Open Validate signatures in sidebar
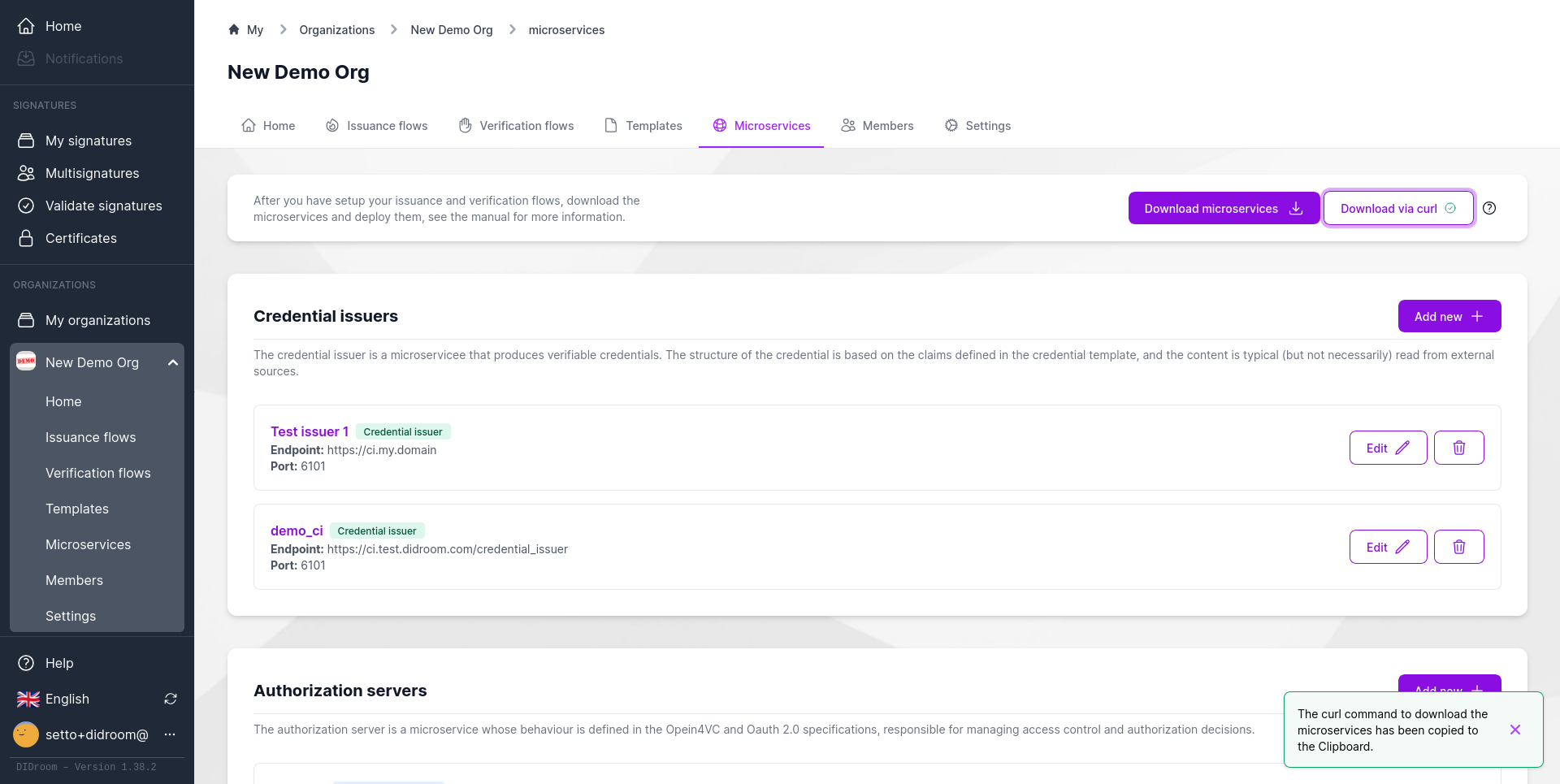Screen dimensions: 1560x784 (103, 206)
